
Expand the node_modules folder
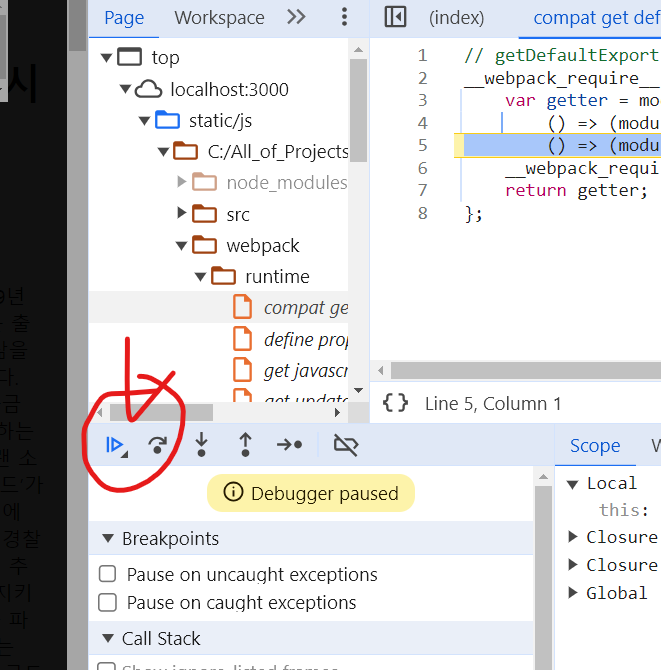pyautogui.click(x=182, y=182)
